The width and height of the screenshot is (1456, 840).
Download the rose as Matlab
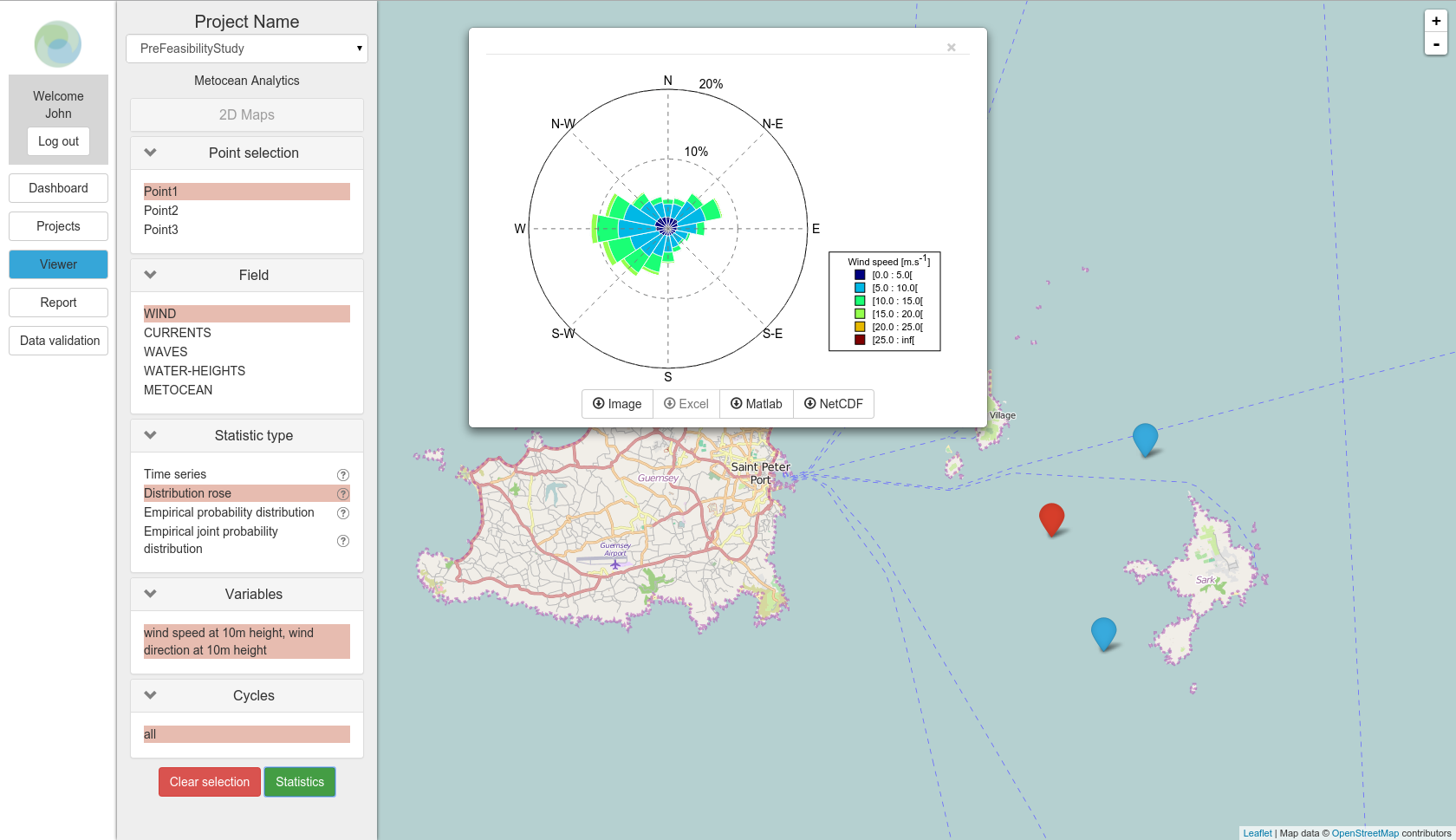pyautogui.click(x=756, y=404)
